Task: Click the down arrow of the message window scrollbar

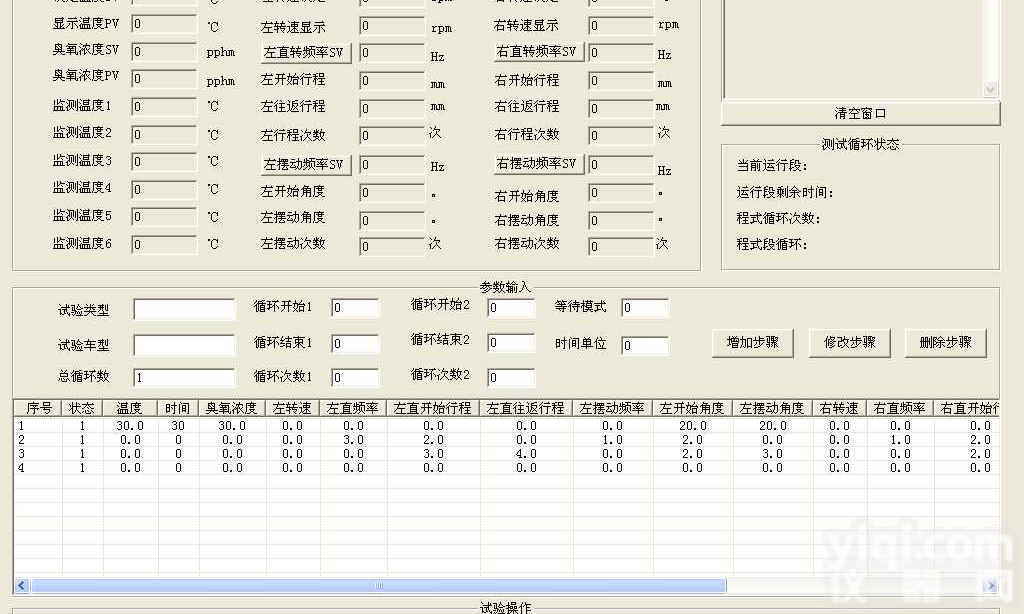Action: (992, 89)
